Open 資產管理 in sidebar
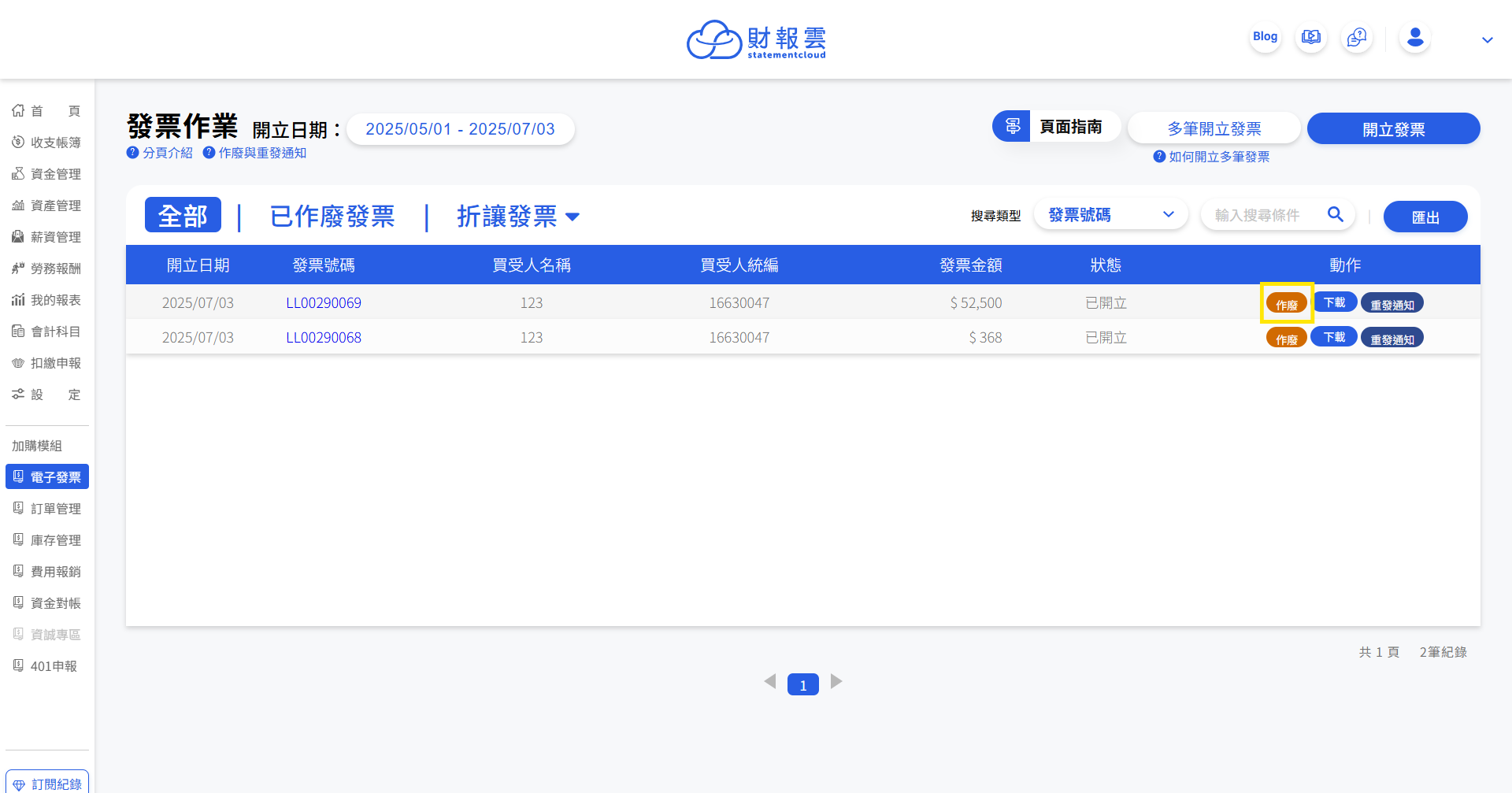The width and height of the screenshot is (1512, 793). click(x=46, y=206)
